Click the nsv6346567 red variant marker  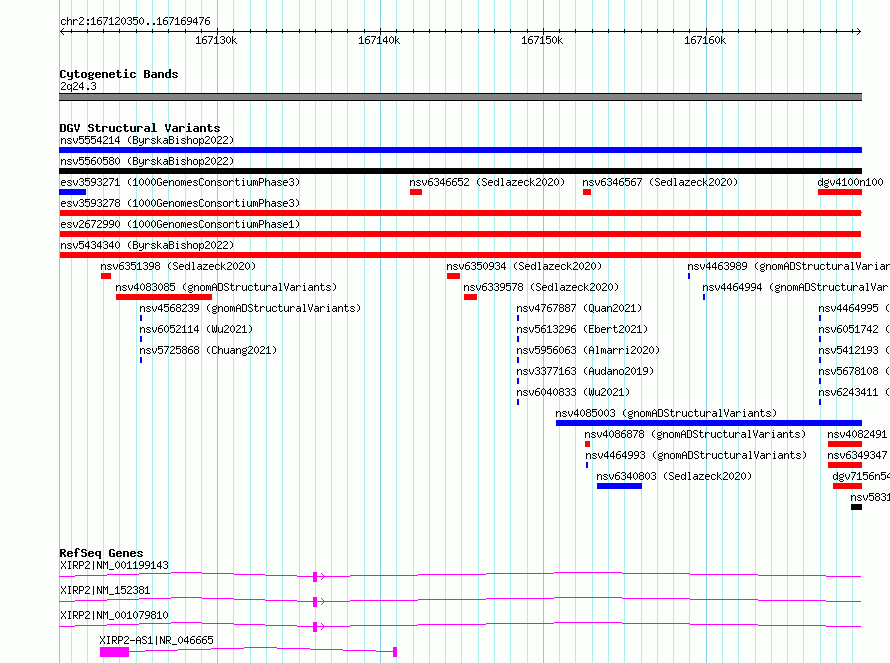pos(587,192)
